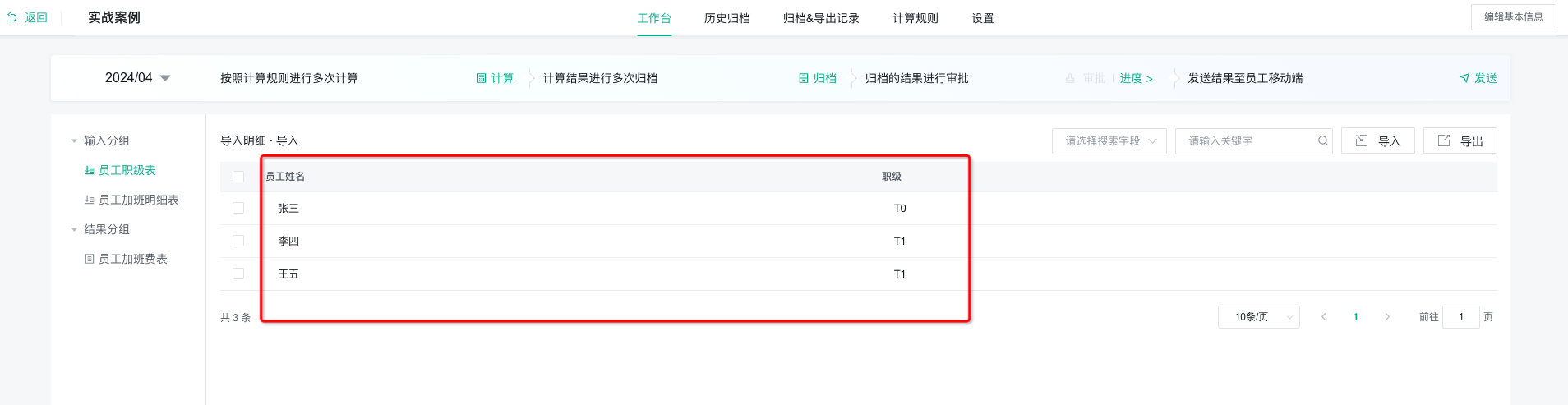Screen dimensions: 1568x405
Task: Click the 归档 archive icon
Action: tap(804, 78)
